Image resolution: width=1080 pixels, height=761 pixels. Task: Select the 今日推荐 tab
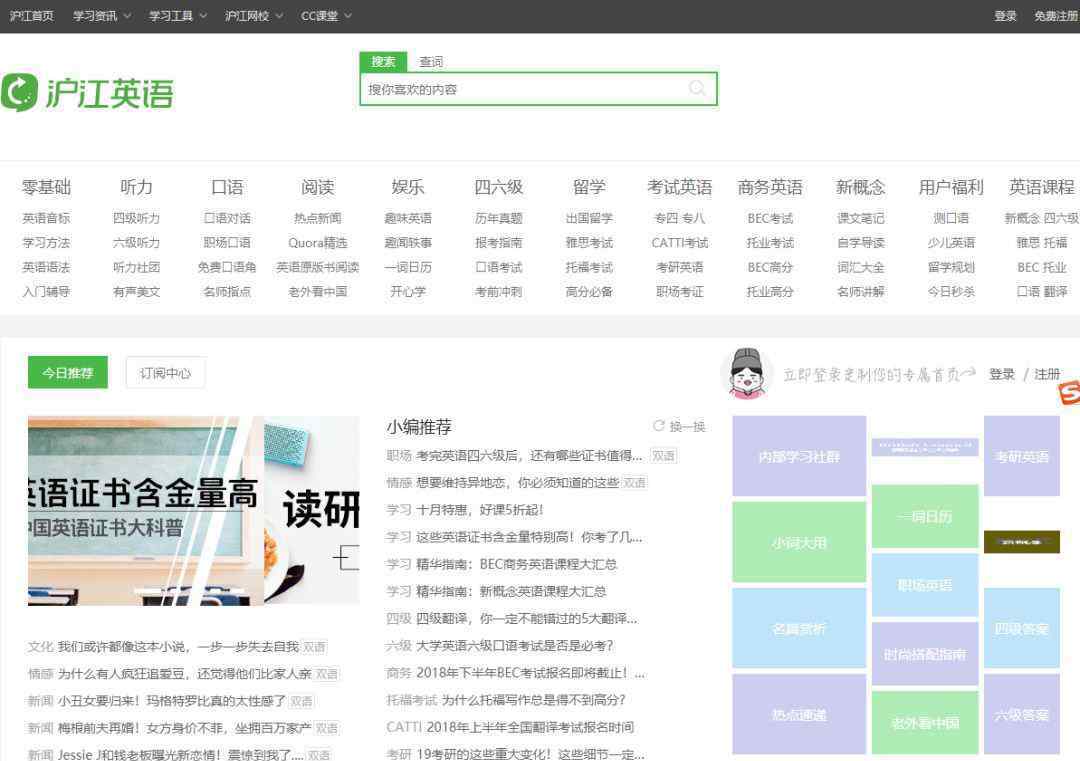pos(67,373)
